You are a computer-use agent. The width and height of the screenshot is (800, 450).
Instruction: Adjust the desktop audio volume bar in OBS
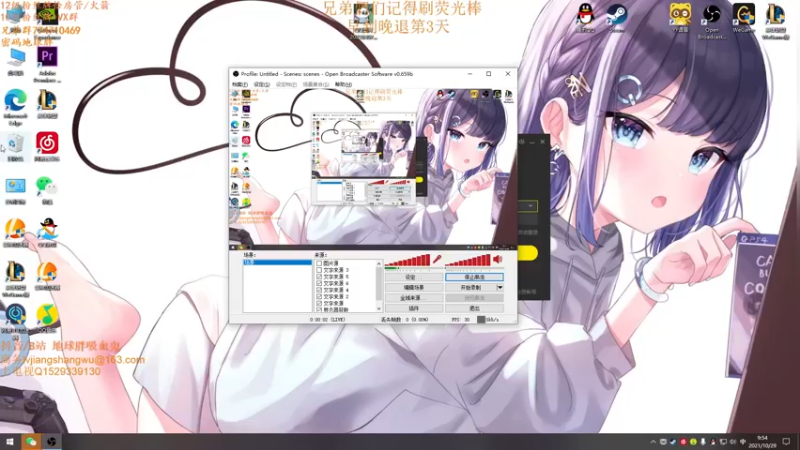468,261
